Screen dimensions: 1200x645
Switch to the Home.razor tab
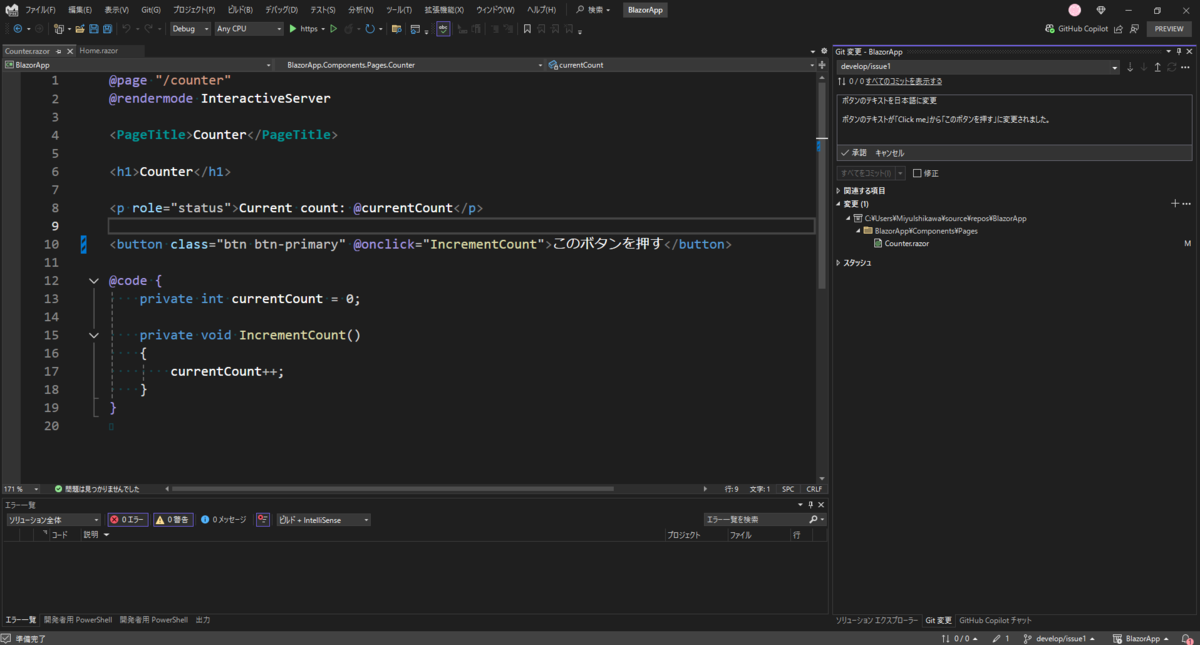[98, 51]
